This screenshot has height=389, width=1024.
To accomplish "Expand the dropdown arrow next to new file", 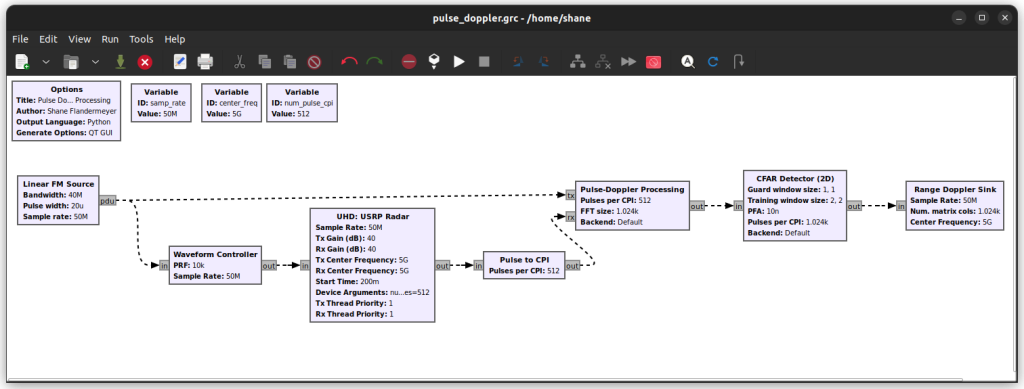I will pyautogui.click(x=46, y=61).
